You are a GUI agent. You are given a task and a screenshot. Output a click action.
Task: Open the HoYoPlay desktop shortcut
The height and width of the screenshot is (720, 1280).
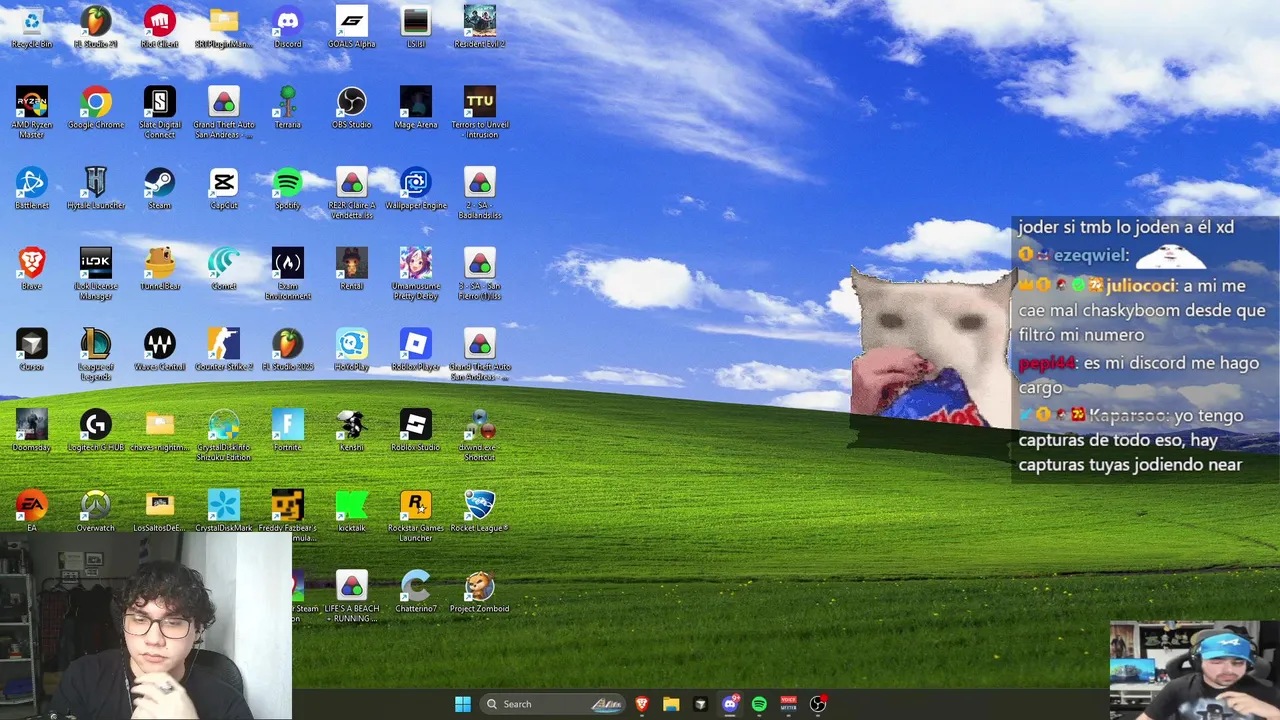(x=352, y=350)
